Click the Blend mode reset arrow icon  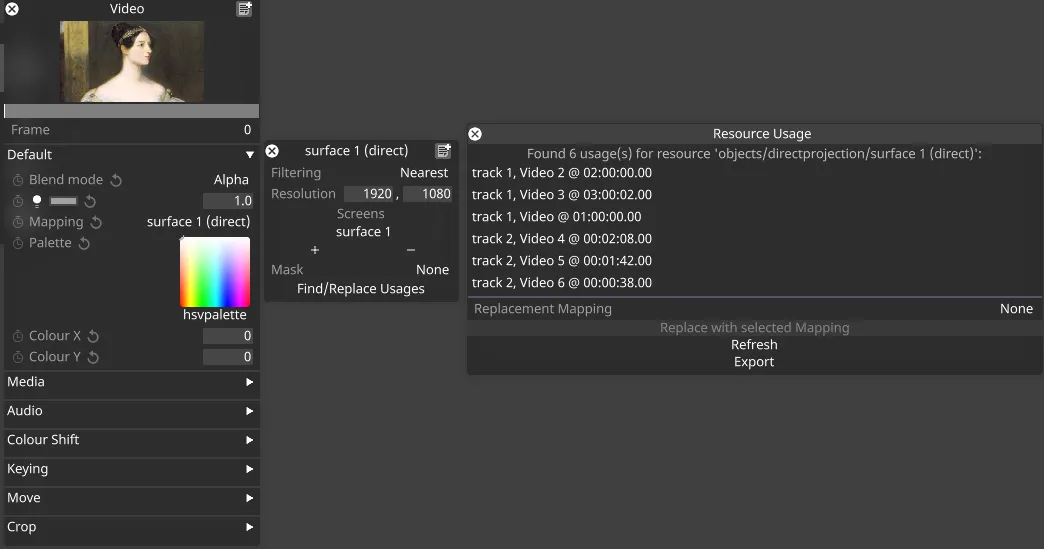click(x=116, y=180)
